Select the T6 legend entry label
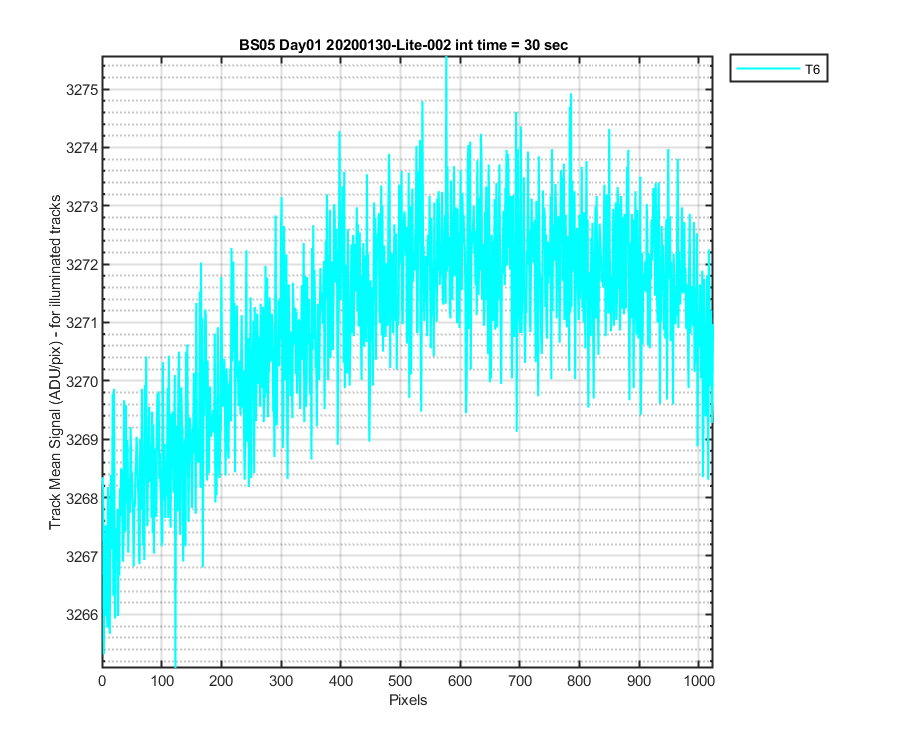The height and width of the screenshot is (750, 900). pyautogui.click(x=812, y=69)
